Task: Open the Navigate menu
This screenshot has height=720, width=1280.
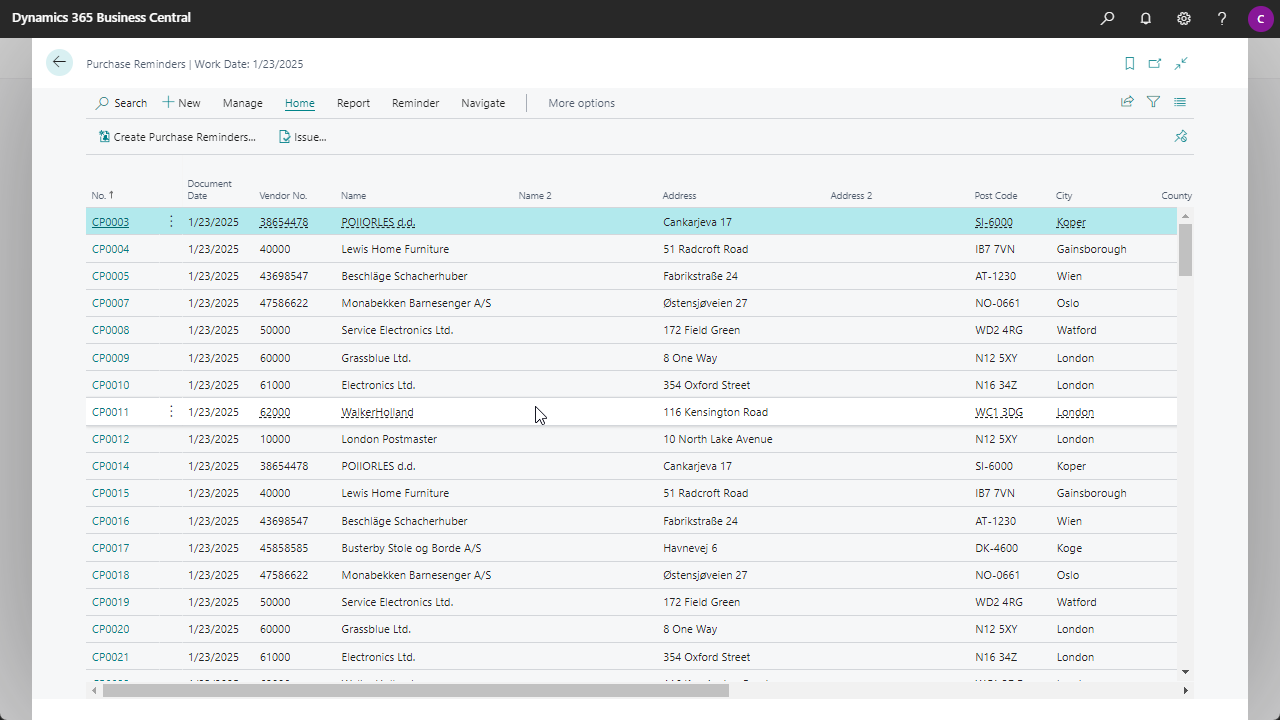Action: (x=483, y=103)
